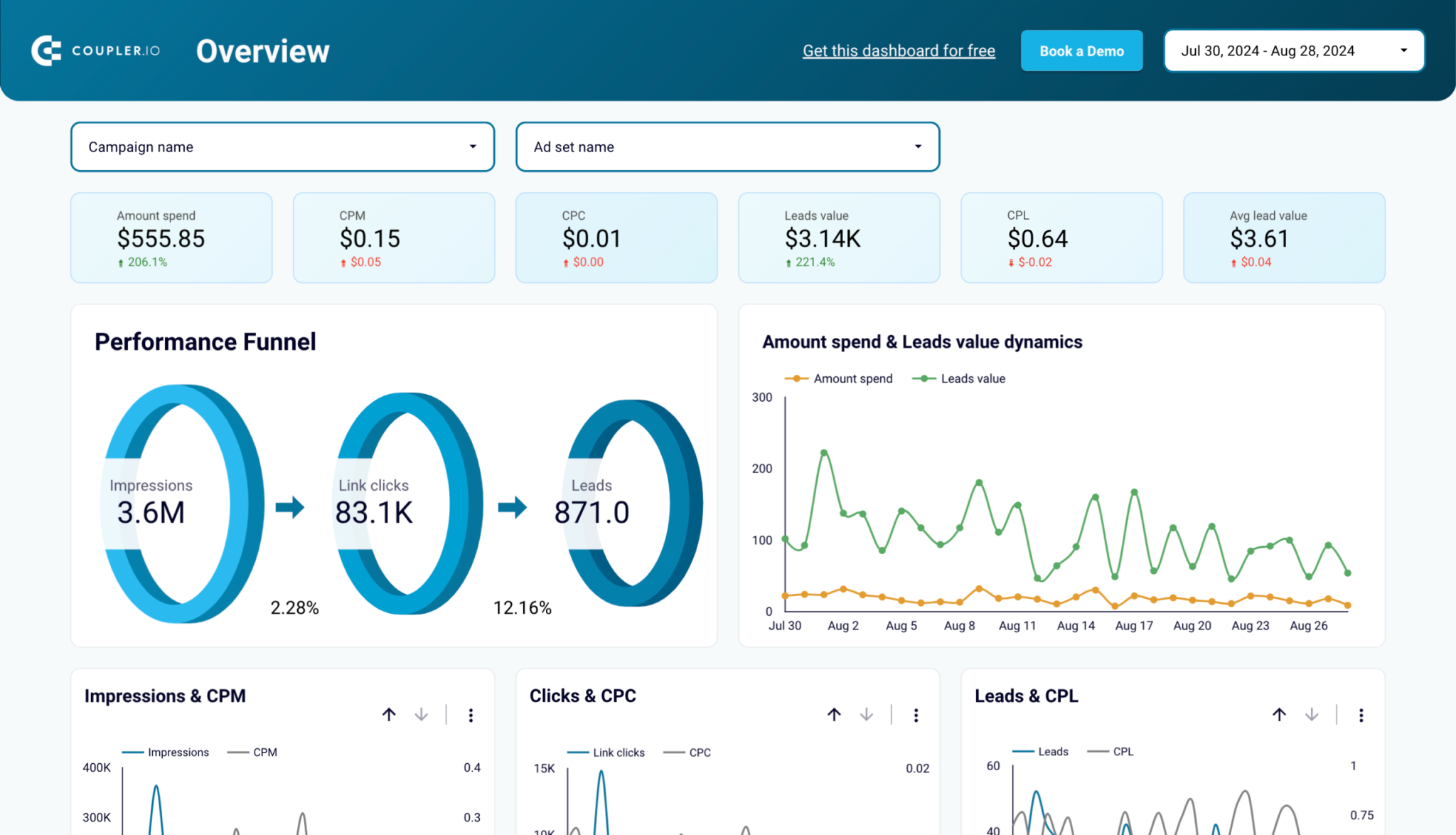Open the Ad set name dropdown
This screenshot has width=1456, height=835.
click(x=727, y=147)
